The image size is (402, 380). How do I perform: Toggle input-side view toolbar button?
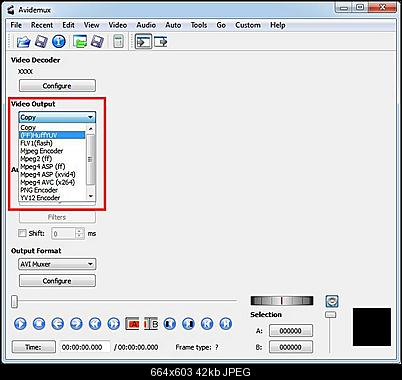[143, 42]
